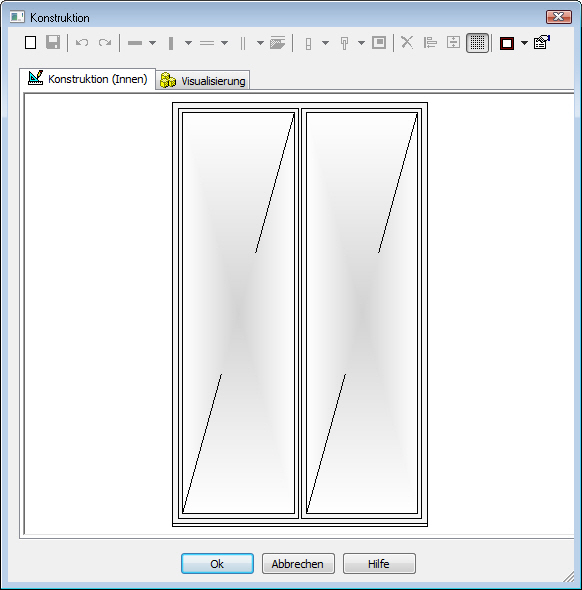Click the undo arrow icon
The width and height of the screenshot is (582, 590).
[82, 43]
